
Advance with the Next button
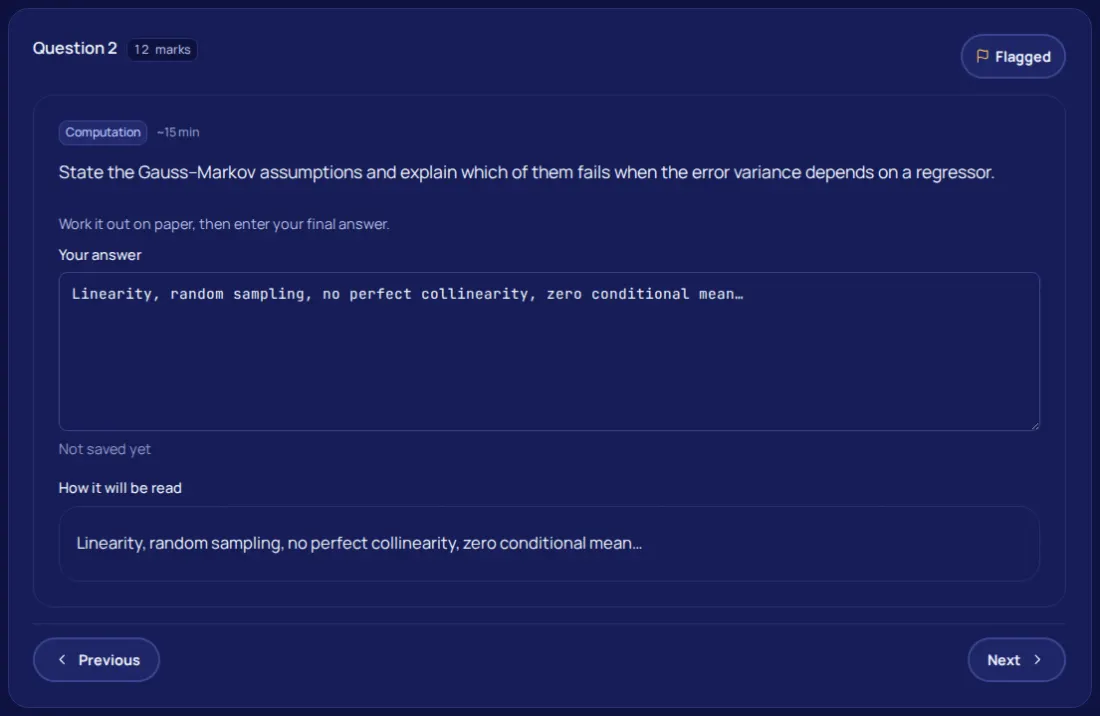(1017, 659)
